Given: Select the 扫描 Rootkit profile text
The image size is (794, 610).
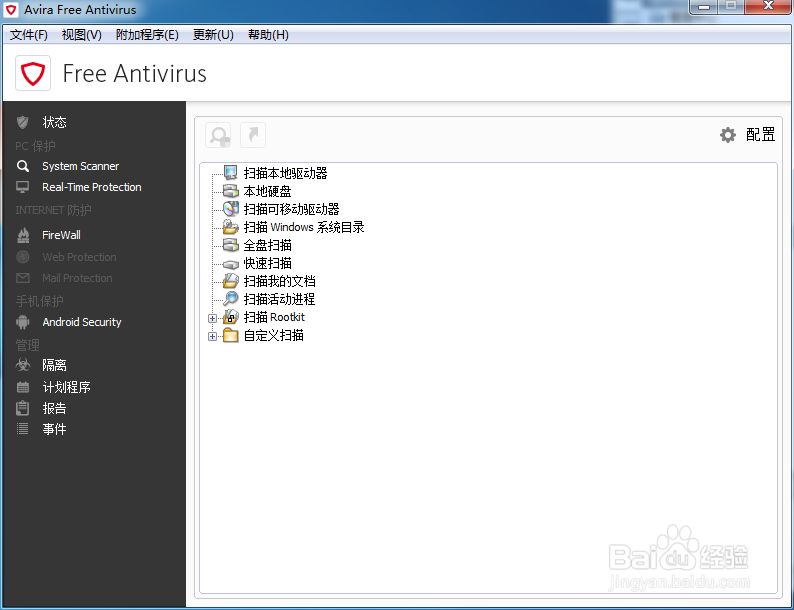Looking at the screenshot, I should (x=274, y=317).
